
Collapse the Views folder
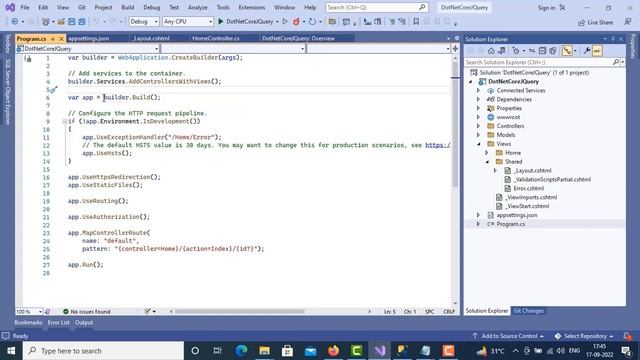pyautogui.click(x=478, y=144)
